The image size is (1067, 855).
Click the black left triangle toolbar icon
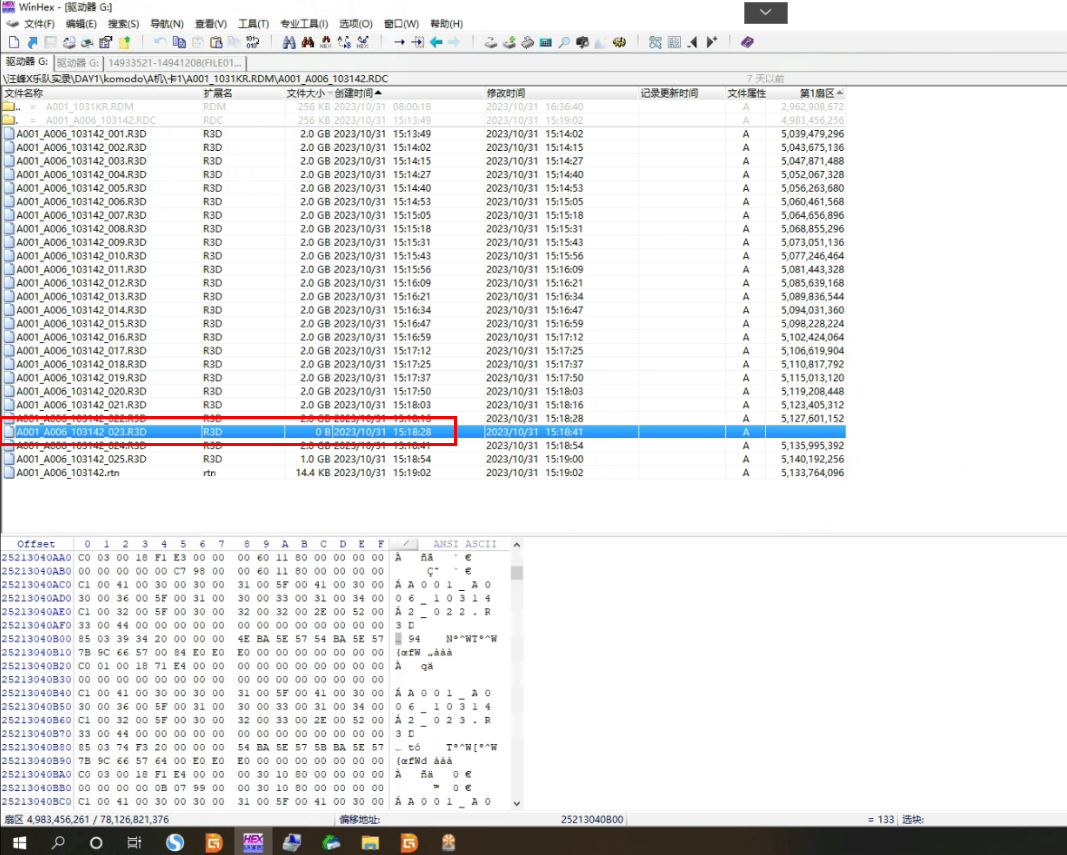693,42
